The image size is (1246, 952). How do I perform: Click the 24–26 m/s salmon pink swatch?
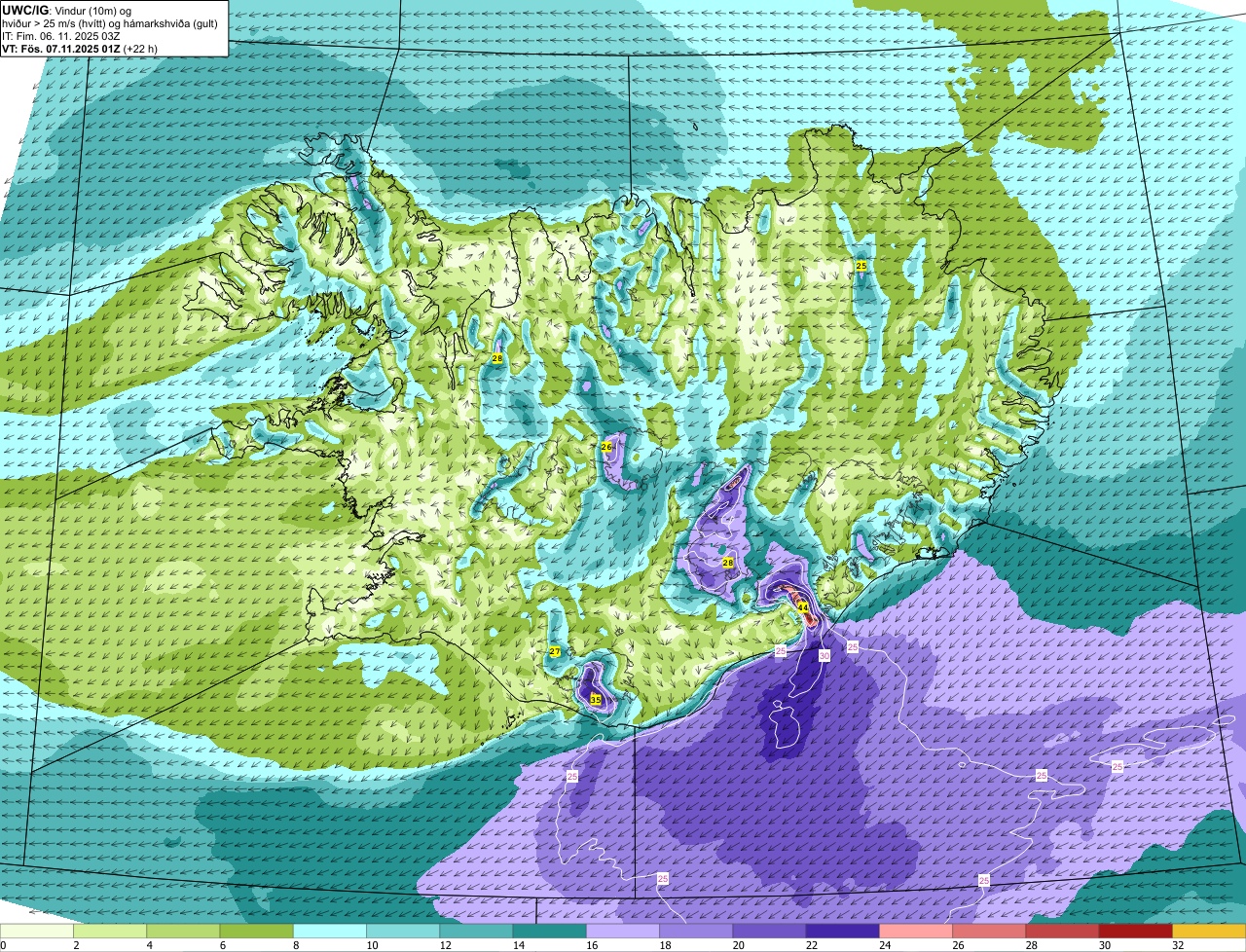click(x=916, y=931)
